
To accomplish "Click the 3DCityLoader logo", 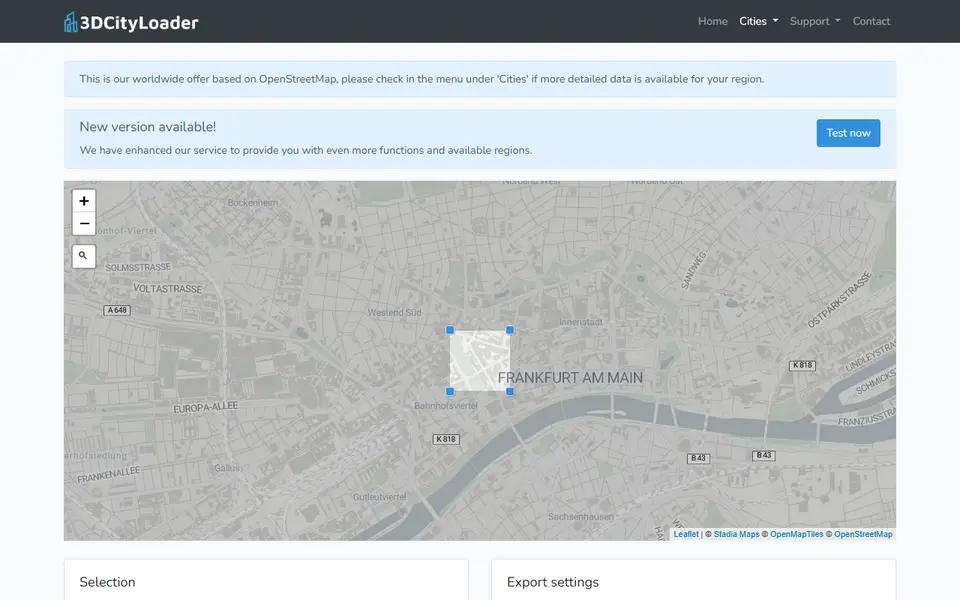I will tap(131, 22).
